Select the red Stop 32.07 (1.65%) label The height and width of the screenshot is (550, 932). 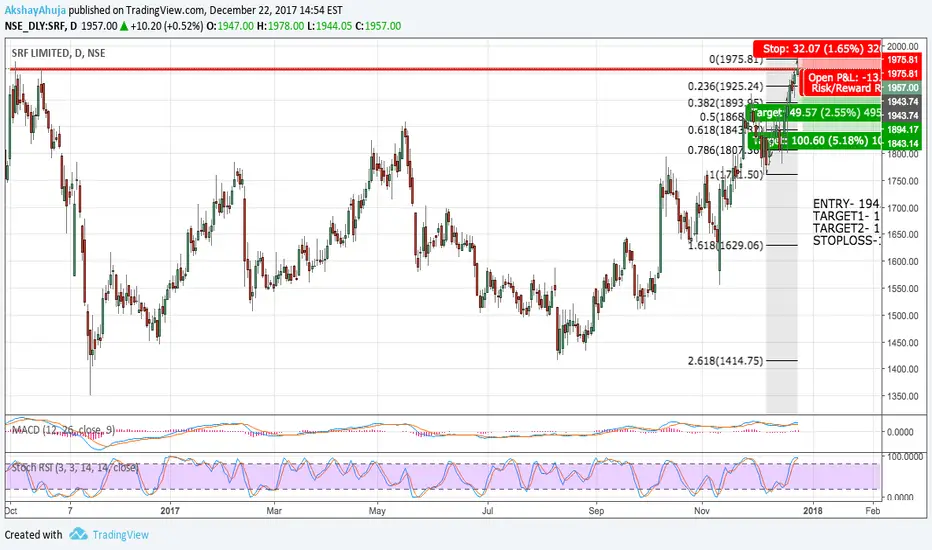[x=817, y=49]
